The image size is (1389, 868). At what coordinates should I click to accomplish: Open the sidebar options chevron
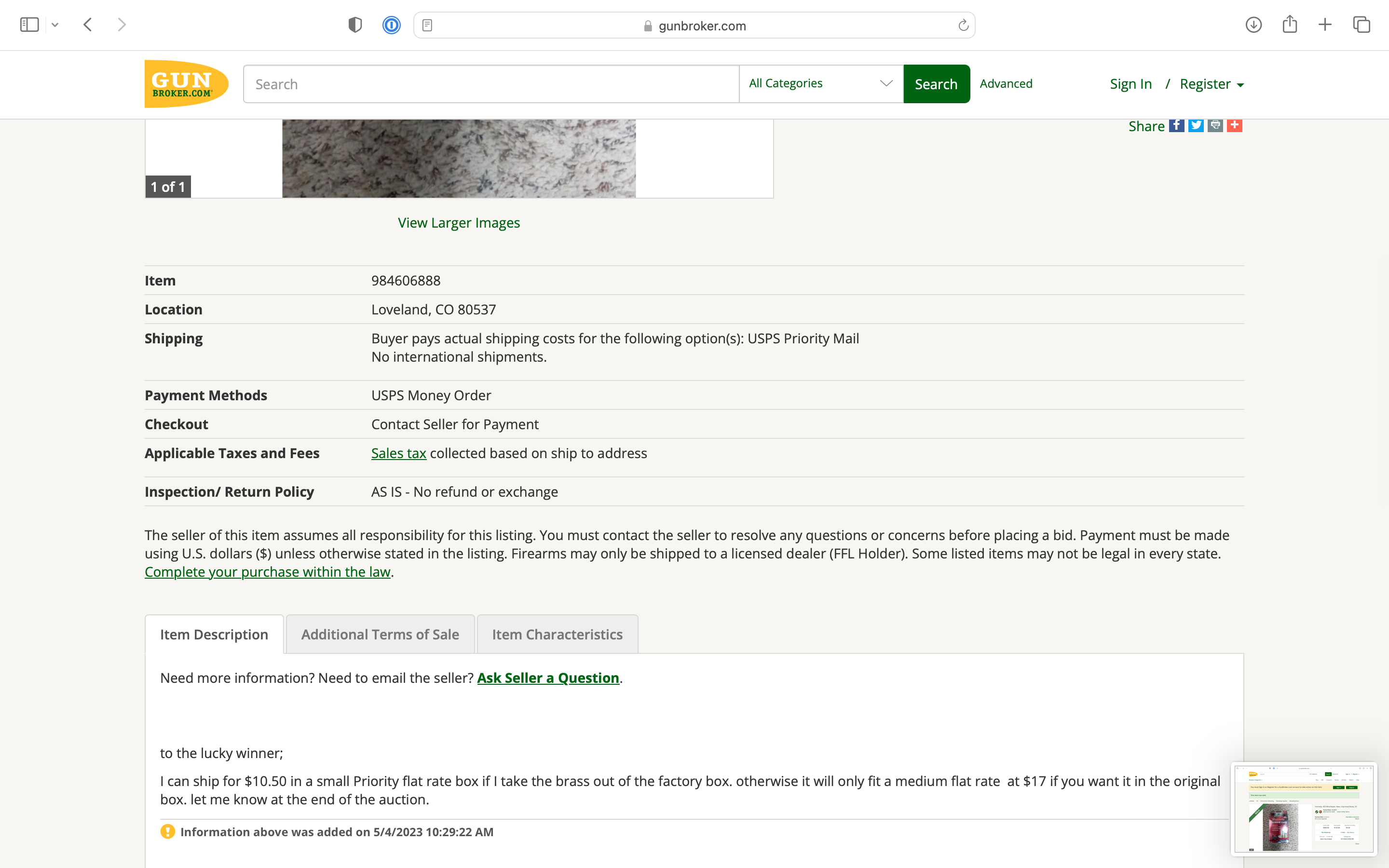pos(55,25)
